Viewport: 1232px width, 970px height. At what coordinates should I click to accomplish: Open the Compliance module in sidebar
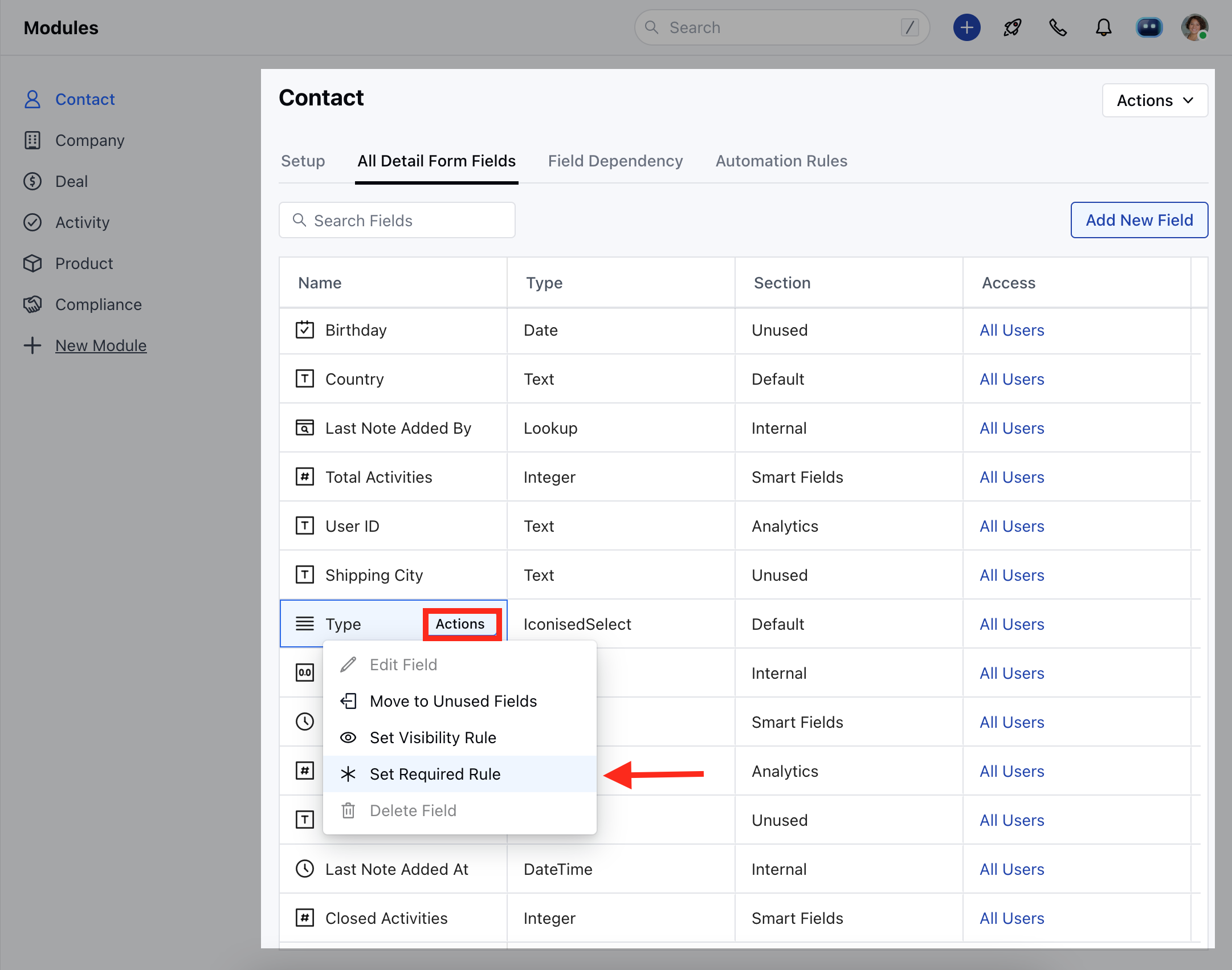tap(98, 304)
